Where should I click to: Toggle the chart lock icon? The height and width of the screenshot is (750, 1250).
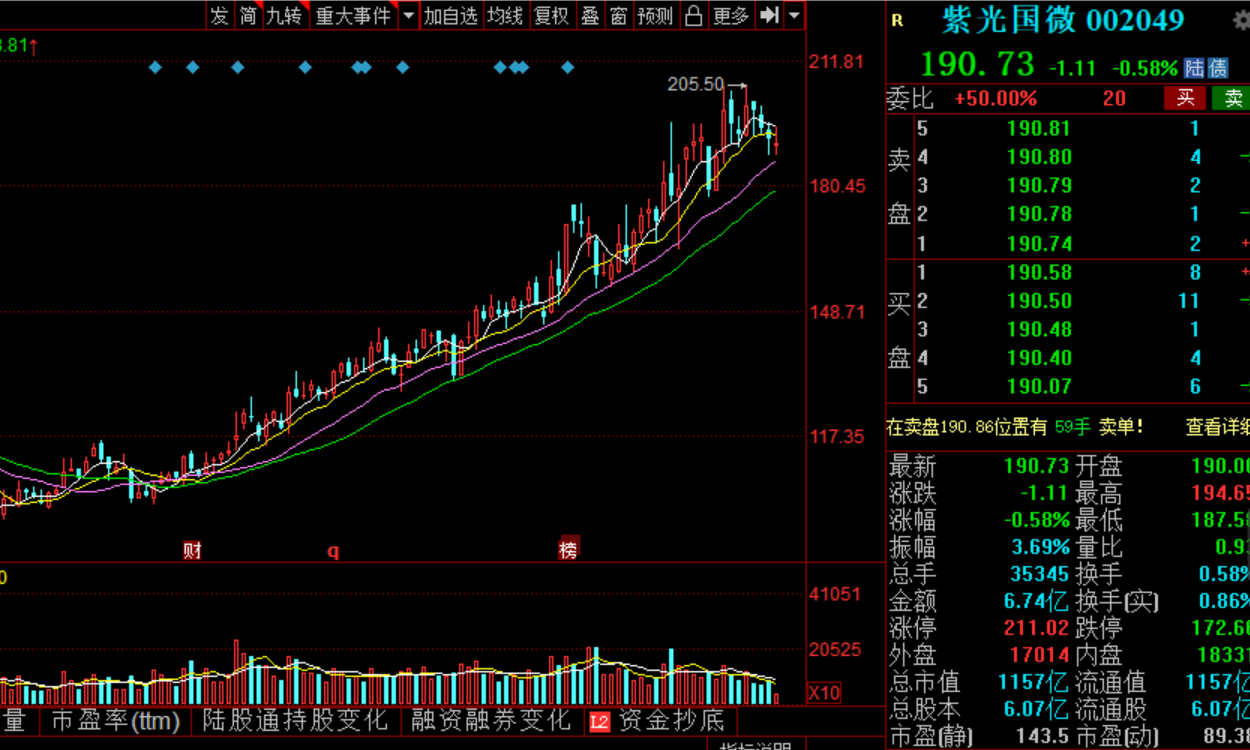coord(693,15)
